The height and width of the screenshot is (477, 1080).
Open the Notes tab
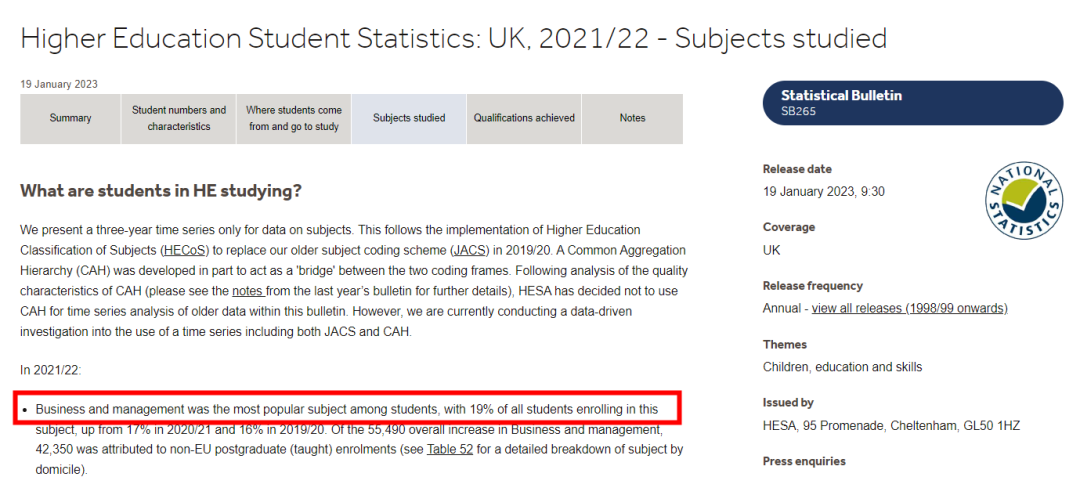632,118
